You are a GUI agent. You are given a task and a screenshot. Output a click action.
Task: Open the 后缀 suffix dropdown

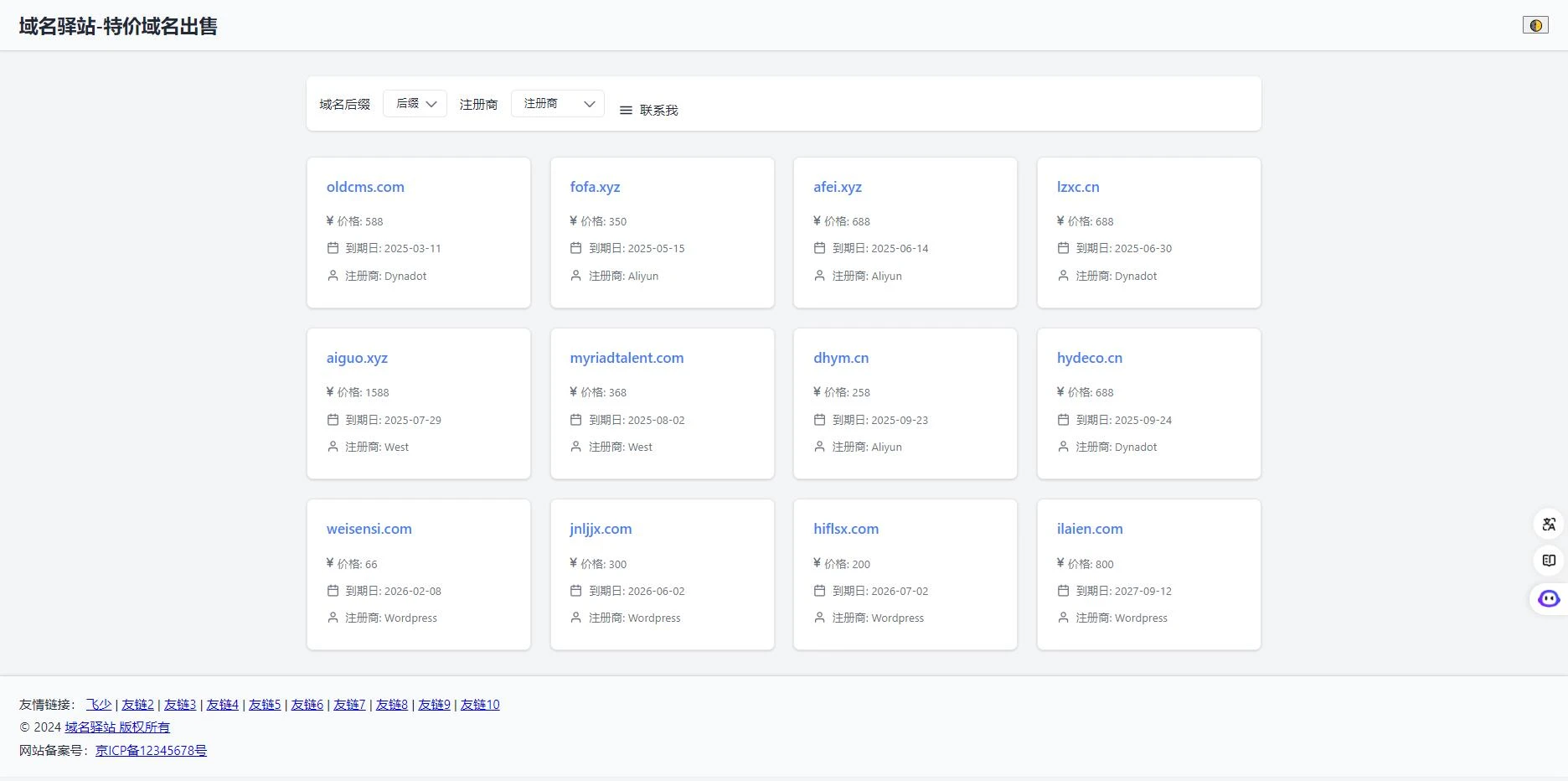point(415,104)
